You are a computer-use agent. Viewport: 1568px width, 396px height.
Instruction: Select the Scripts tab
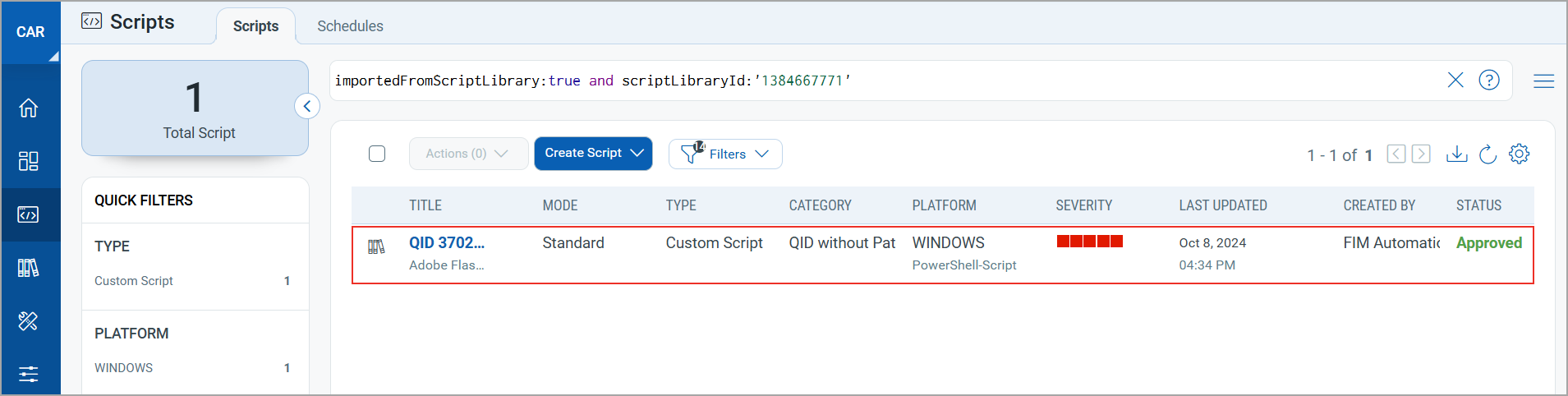(255, 26)
